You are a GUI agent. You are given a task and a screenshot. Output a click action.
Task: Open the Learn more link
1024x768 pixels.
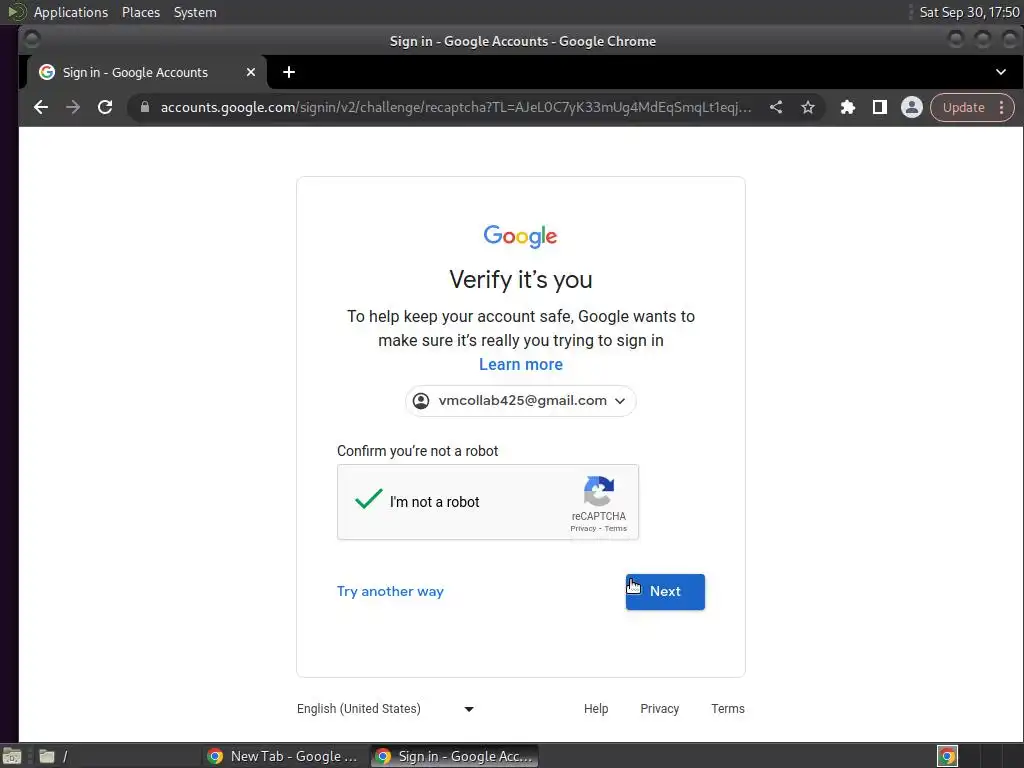[520, 364]
